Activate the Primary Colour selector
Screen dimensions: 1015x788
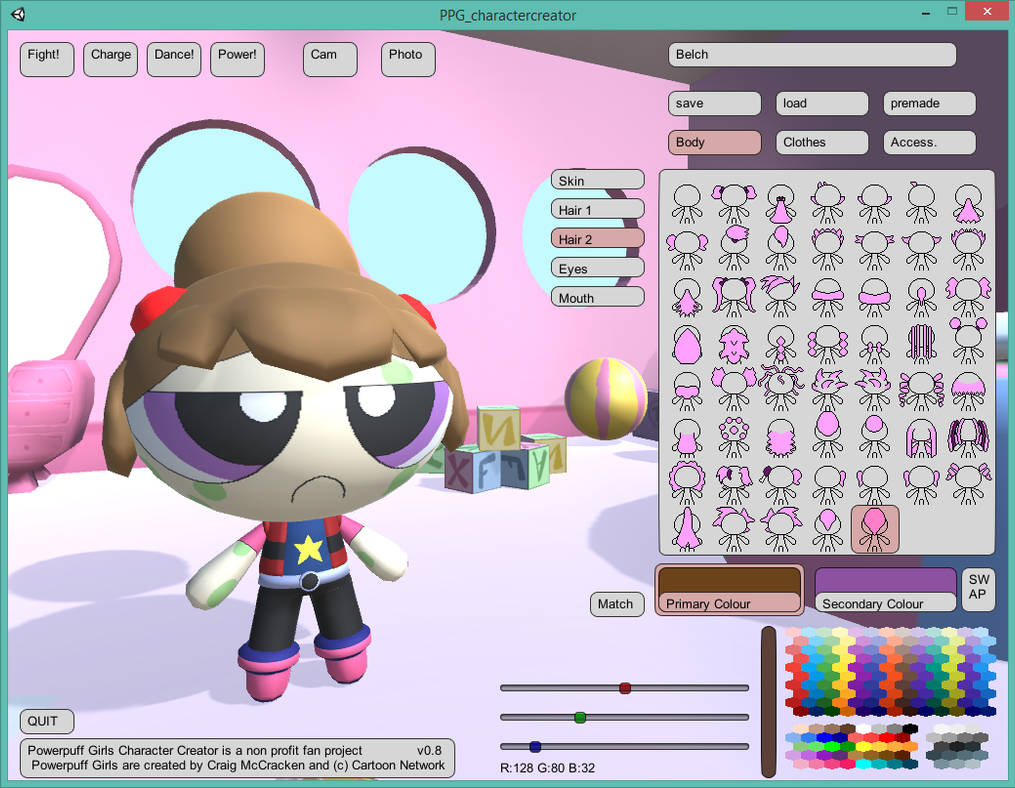730,589
